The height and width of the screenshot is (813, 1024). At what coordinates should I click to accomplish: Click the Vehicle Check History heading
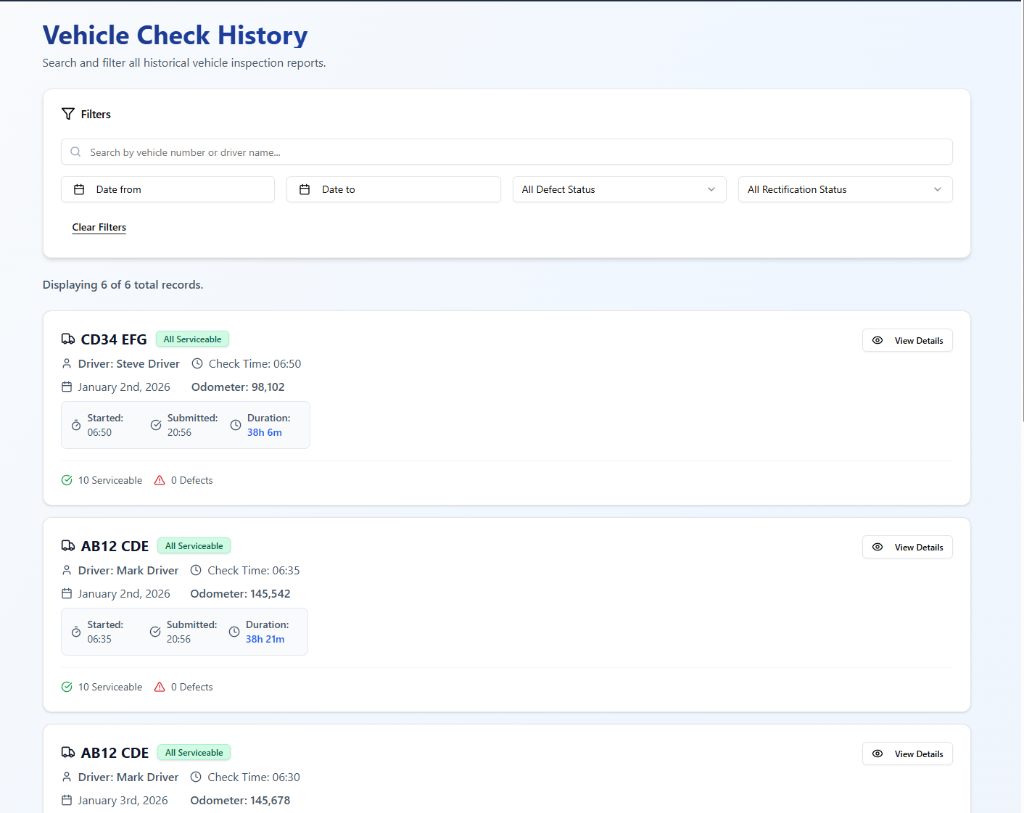(175, 35)
